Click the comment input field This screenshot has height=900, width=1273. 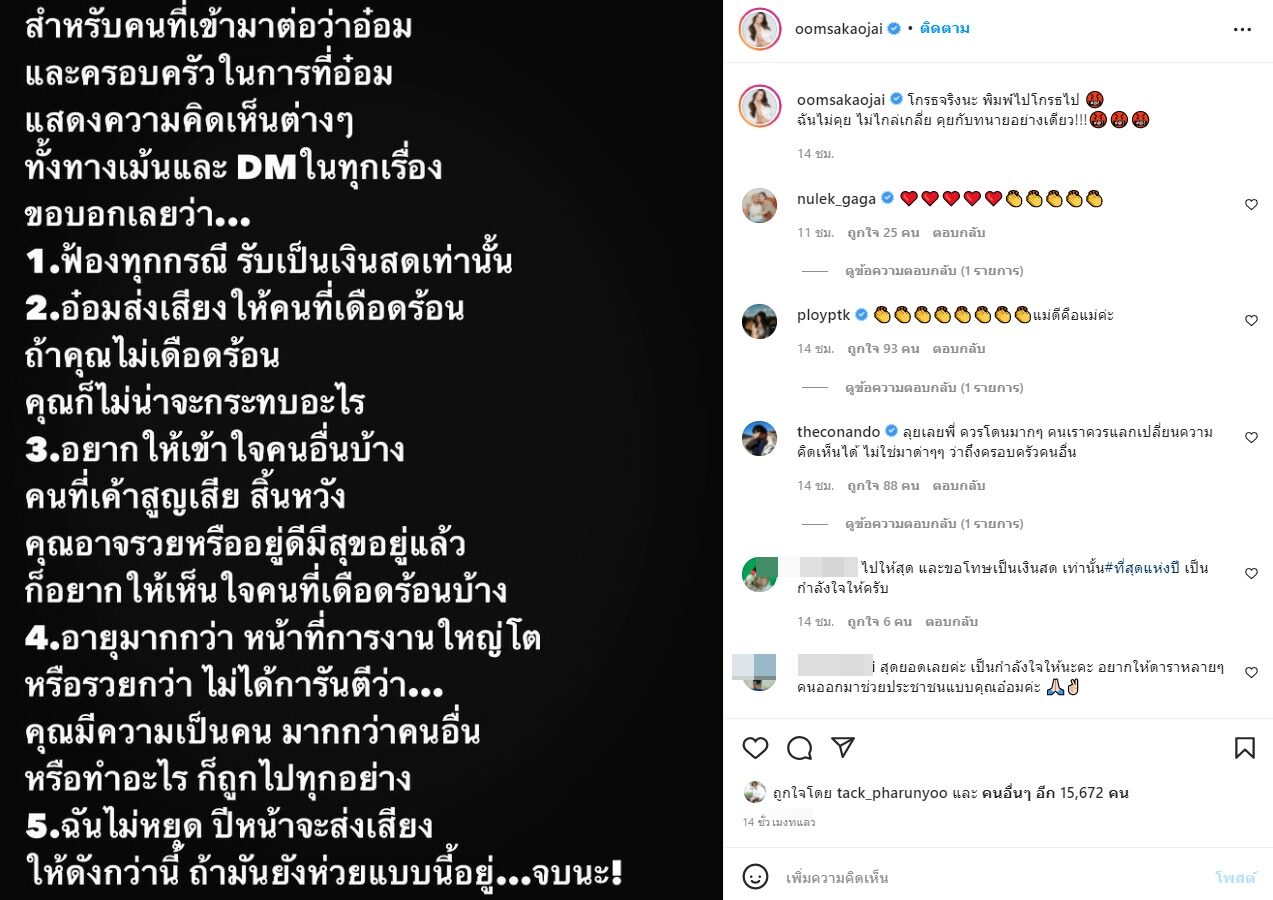tap(990, 877)
